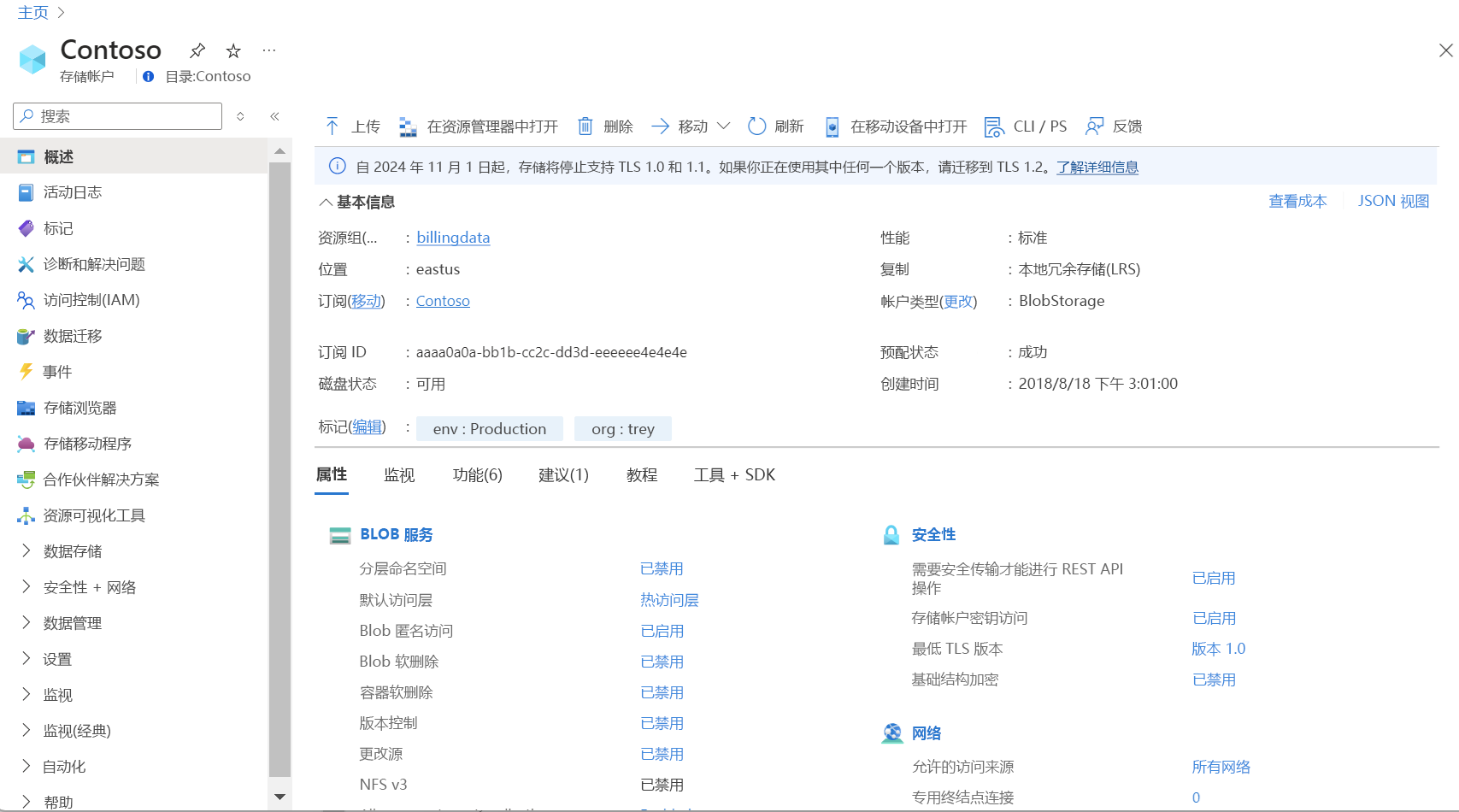Click 编辑 link next to 标记

(368, 427)
